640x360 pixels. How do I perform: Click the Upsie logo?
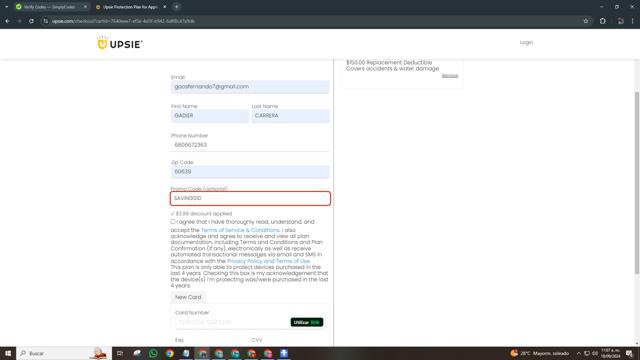point(120,43)
